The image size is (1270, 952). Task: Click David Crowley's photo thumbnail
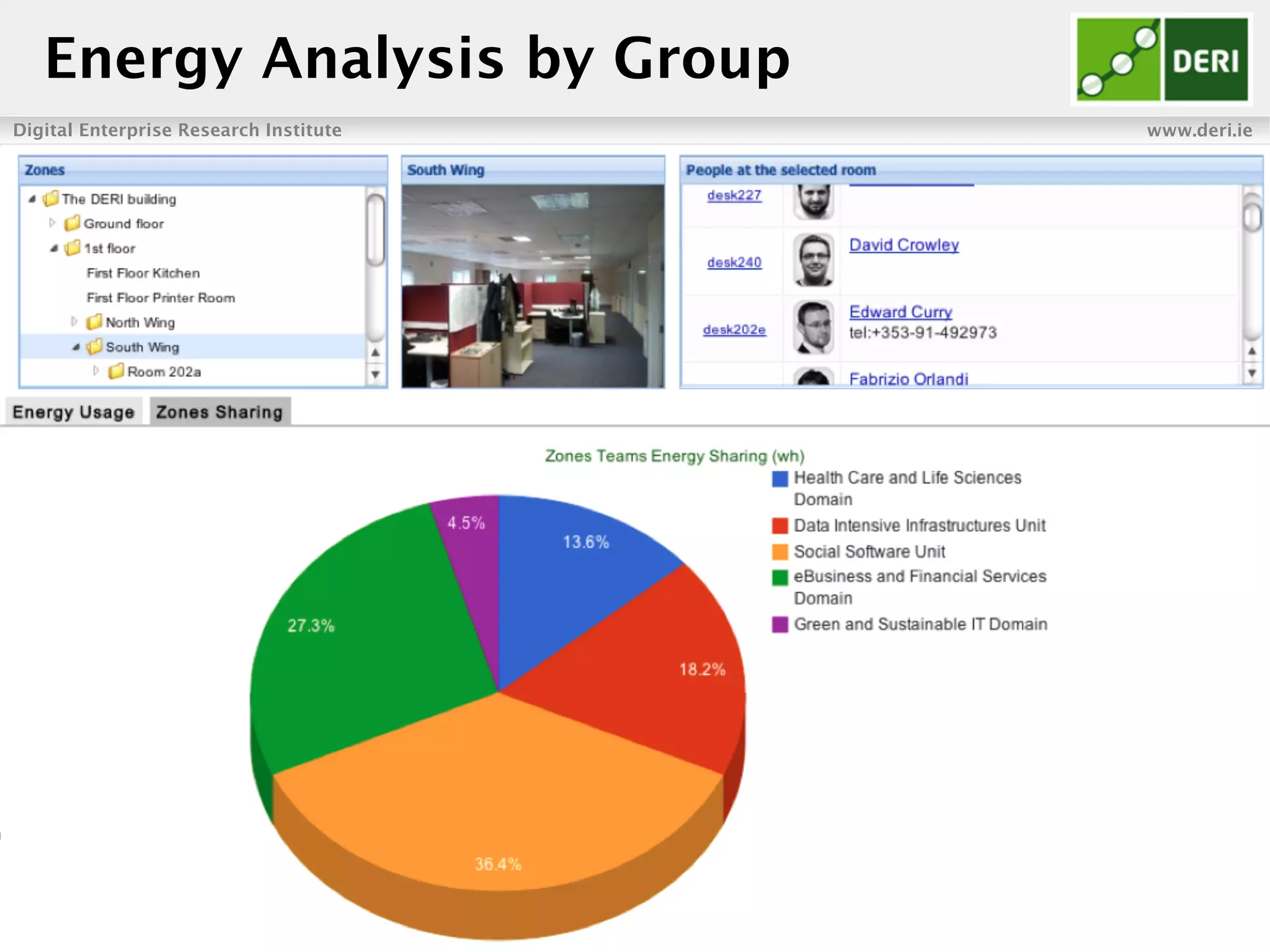[814, 260]
